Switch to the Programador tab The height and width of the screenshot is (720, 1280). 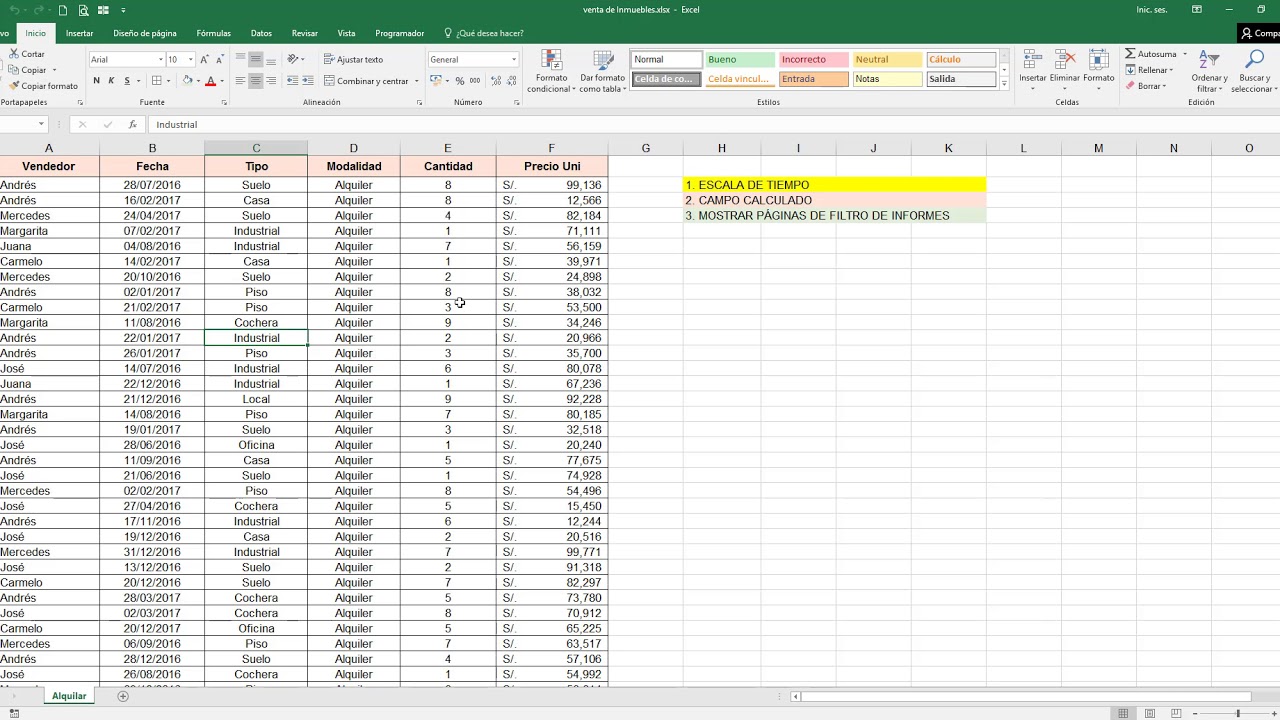[x=399, y=33]
